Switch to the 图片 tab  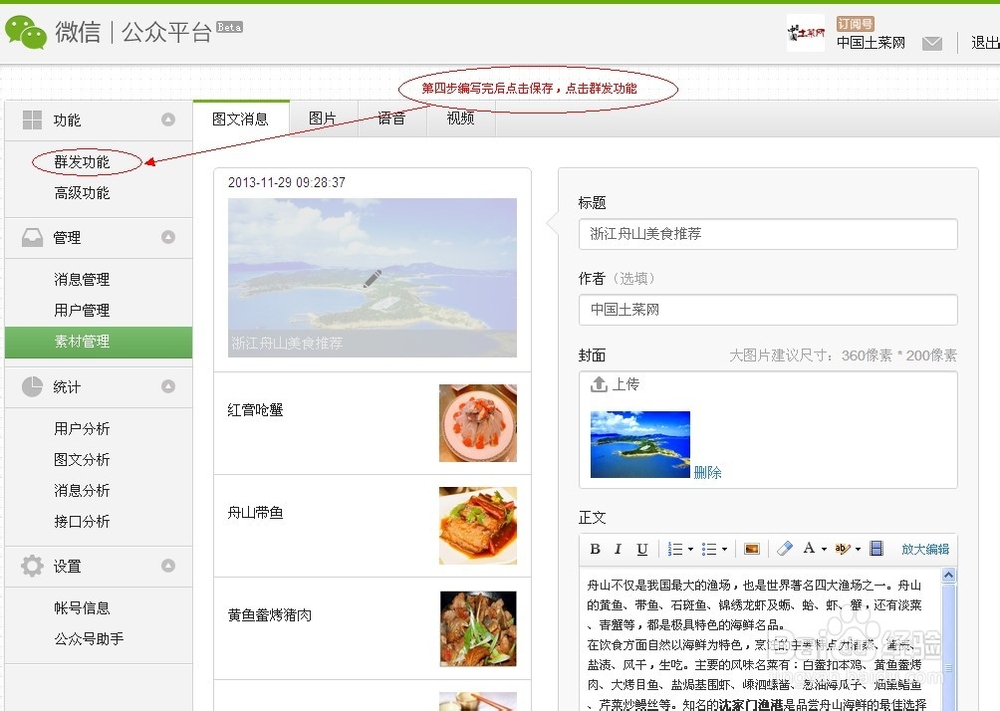click(x=324, y=116)
